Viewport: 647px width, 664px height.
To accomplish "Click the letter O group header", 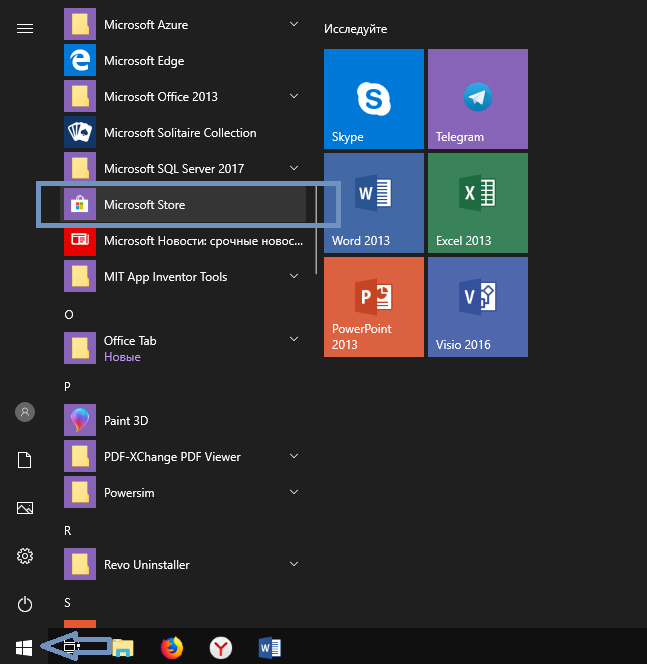I will [x=69, y=315].
